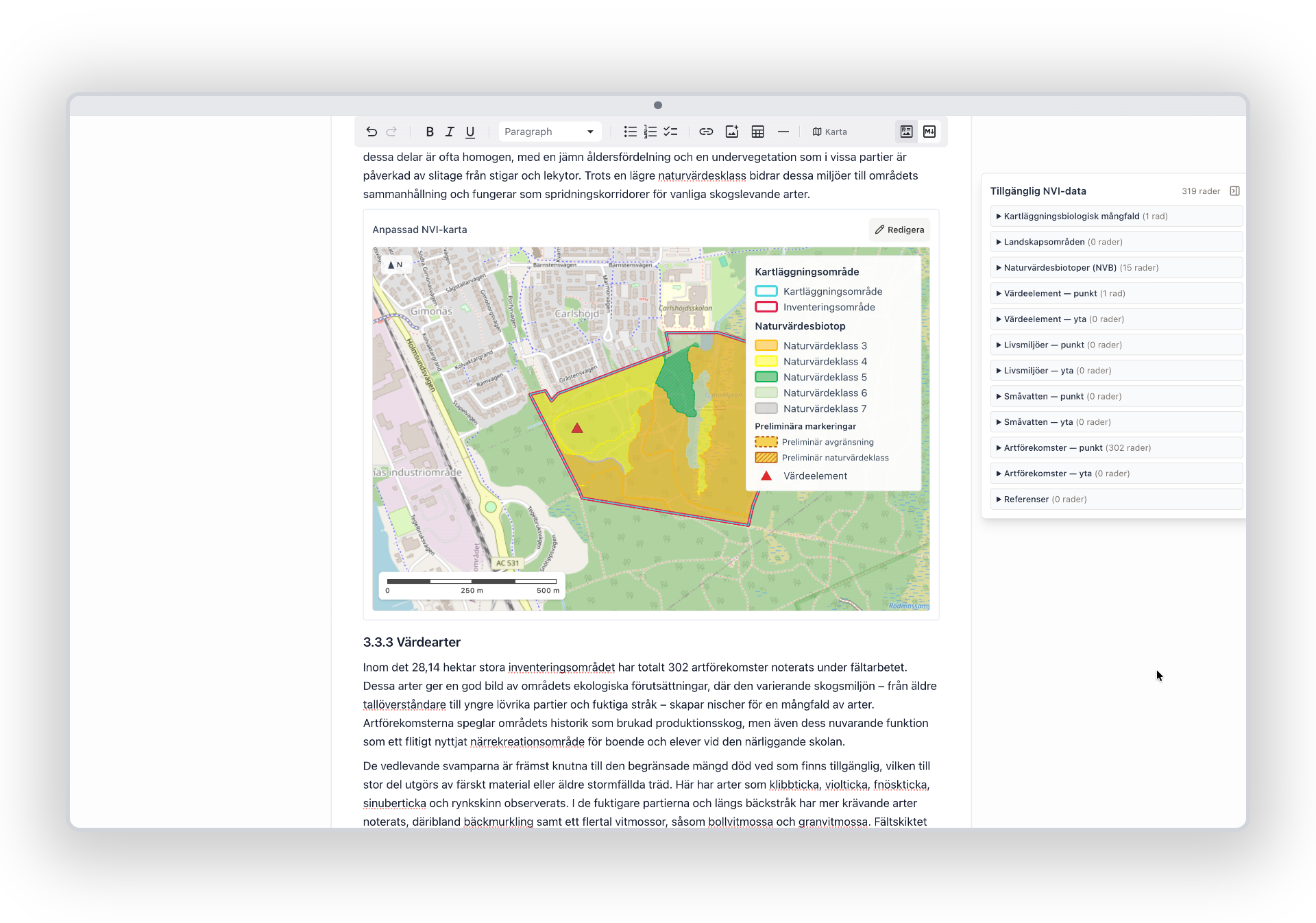The height and width of the screenshot is (923, 1316).
Task: Switch to rich text view mode
Action: [906, 132]
